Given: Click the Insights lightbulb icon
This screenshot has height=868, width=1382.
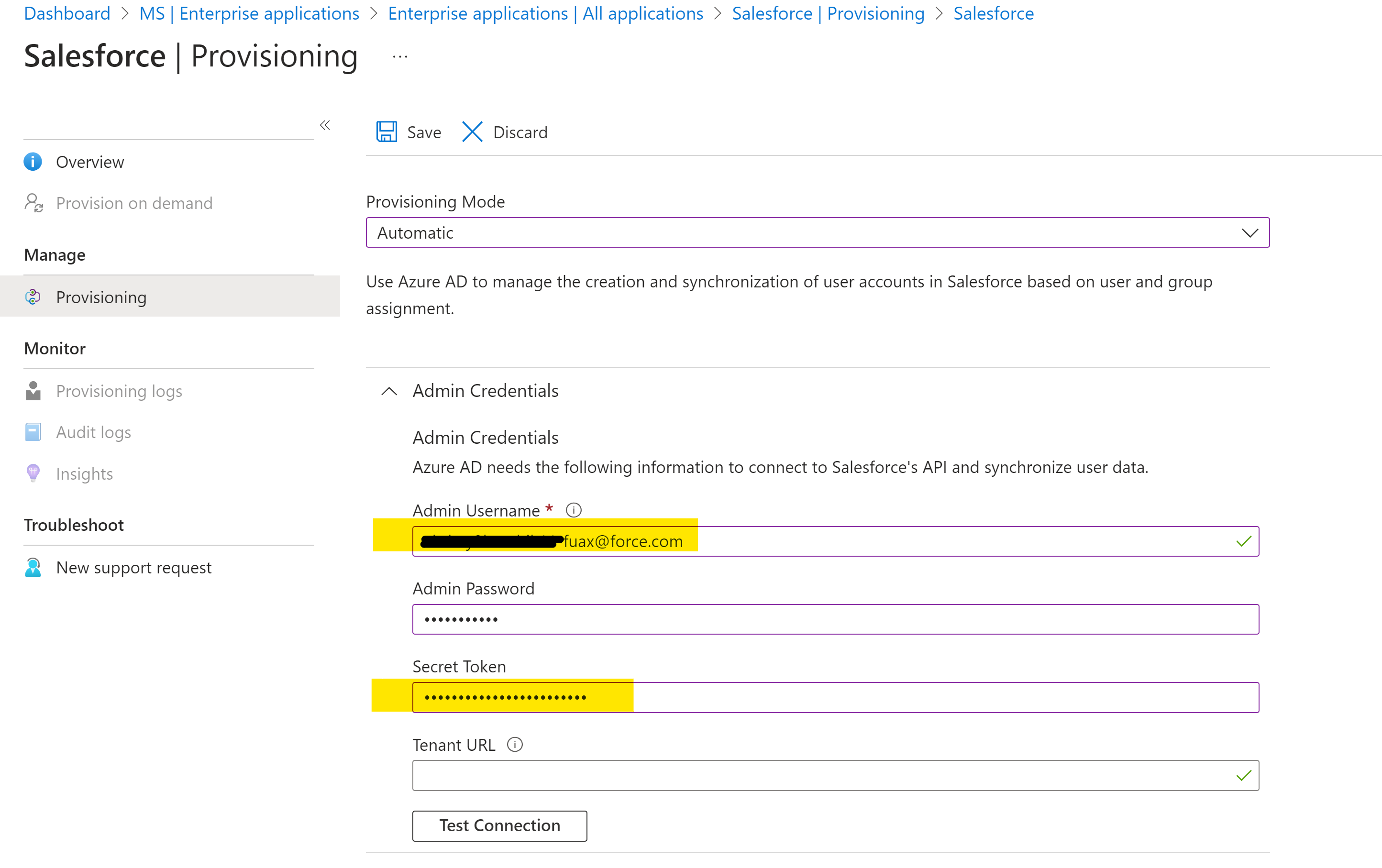Looking at the screenshot, I should pos(33,473).
